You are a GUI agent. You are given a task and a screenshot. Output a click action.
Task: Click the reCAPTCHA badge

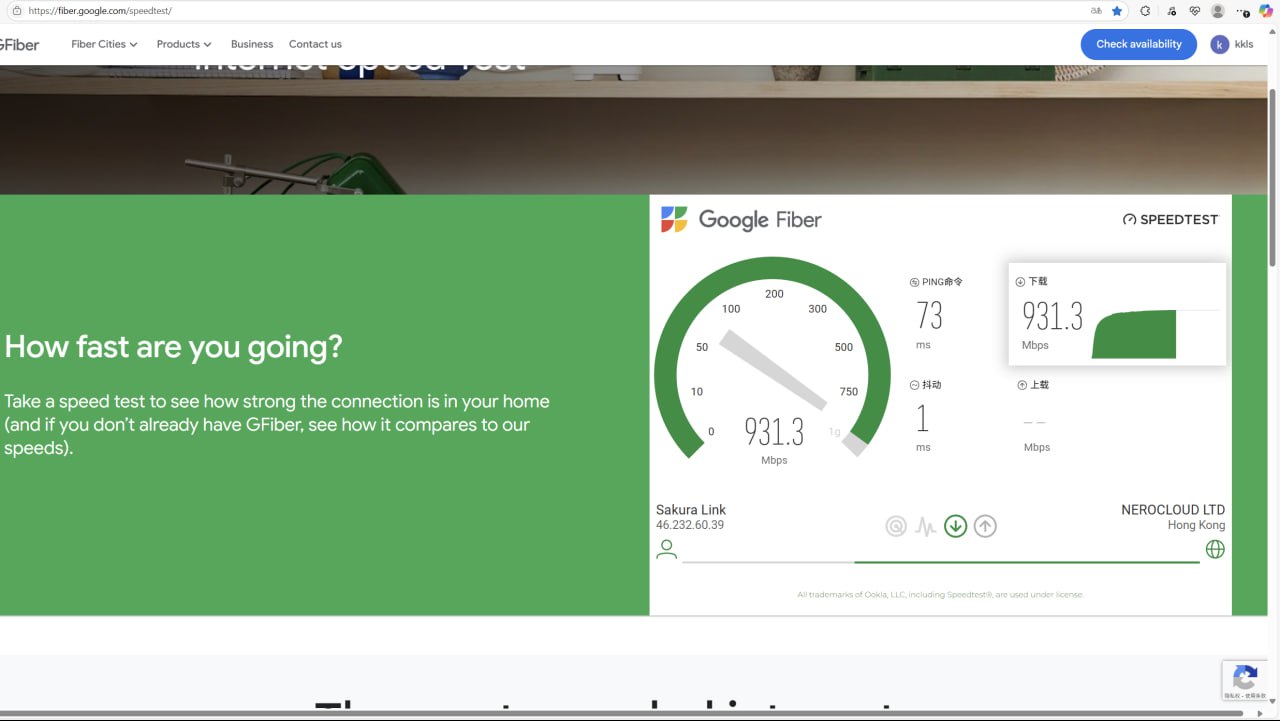tap(1245, 680)
